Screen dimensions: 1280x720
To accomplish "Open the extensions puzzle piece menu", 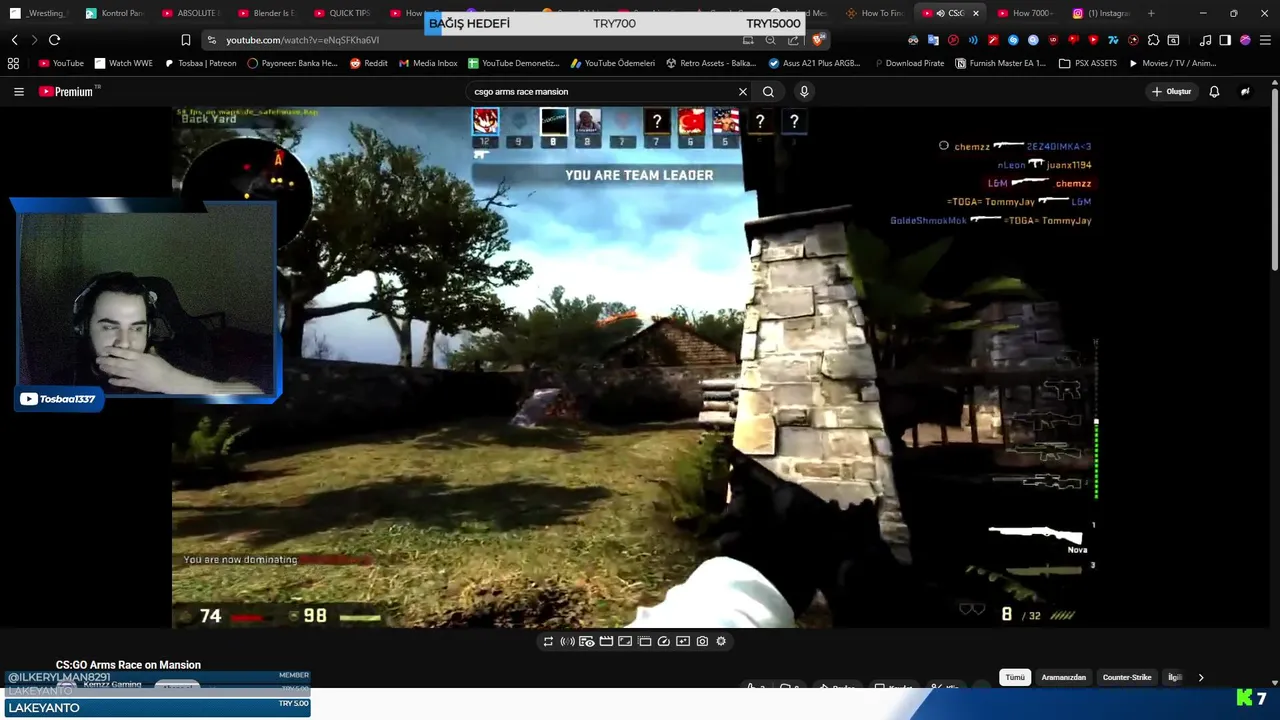I will [x=1153, y=40].
